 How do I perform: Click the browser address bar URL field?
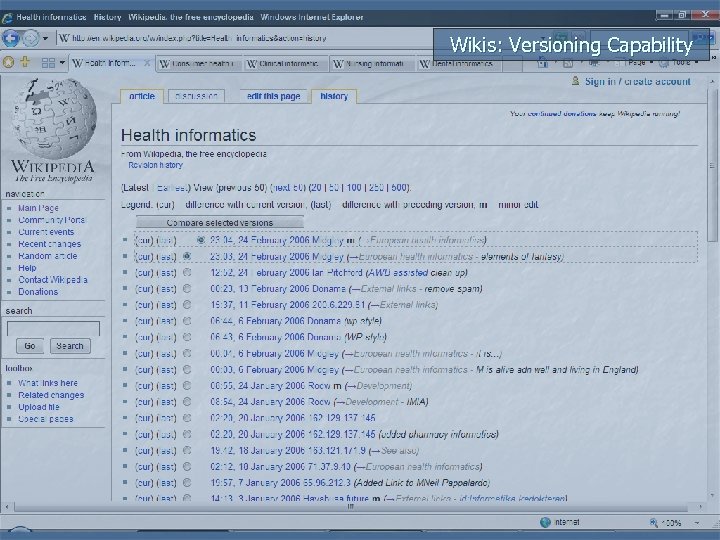coord(248,38)
